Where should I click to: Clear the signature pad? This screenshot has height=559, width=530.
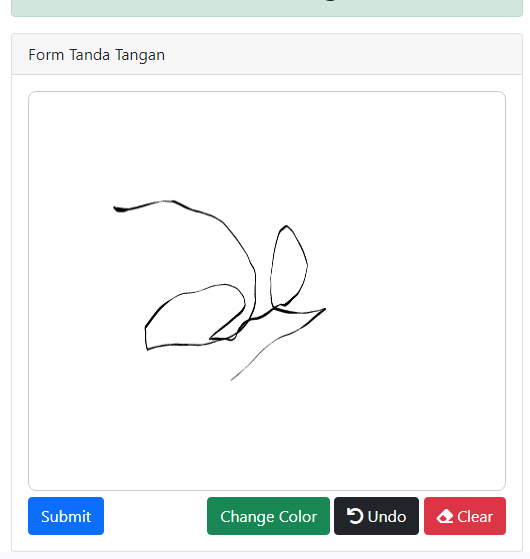click(464, 516)
